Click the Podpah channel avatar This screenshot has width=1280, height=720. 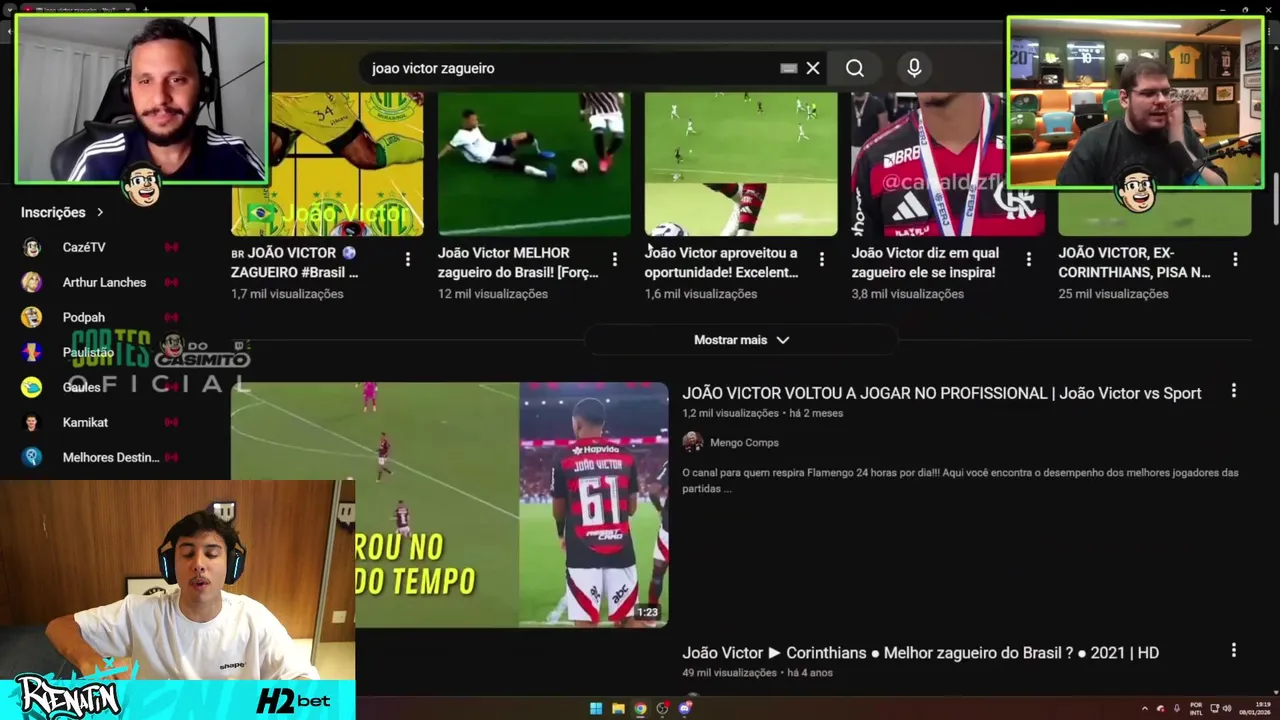pyautogui.click(x=32, y=317)
